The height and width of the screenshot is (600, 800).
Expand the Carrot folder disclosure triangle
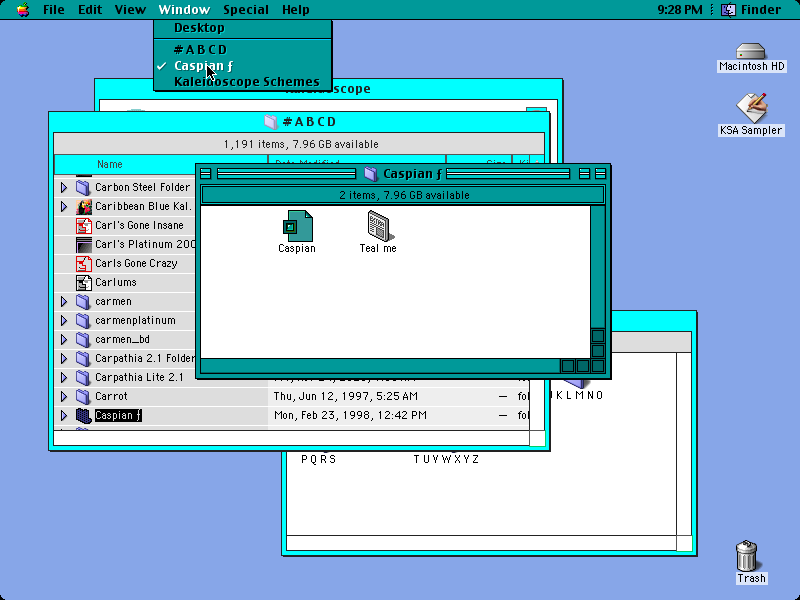[x=64, y=396]
